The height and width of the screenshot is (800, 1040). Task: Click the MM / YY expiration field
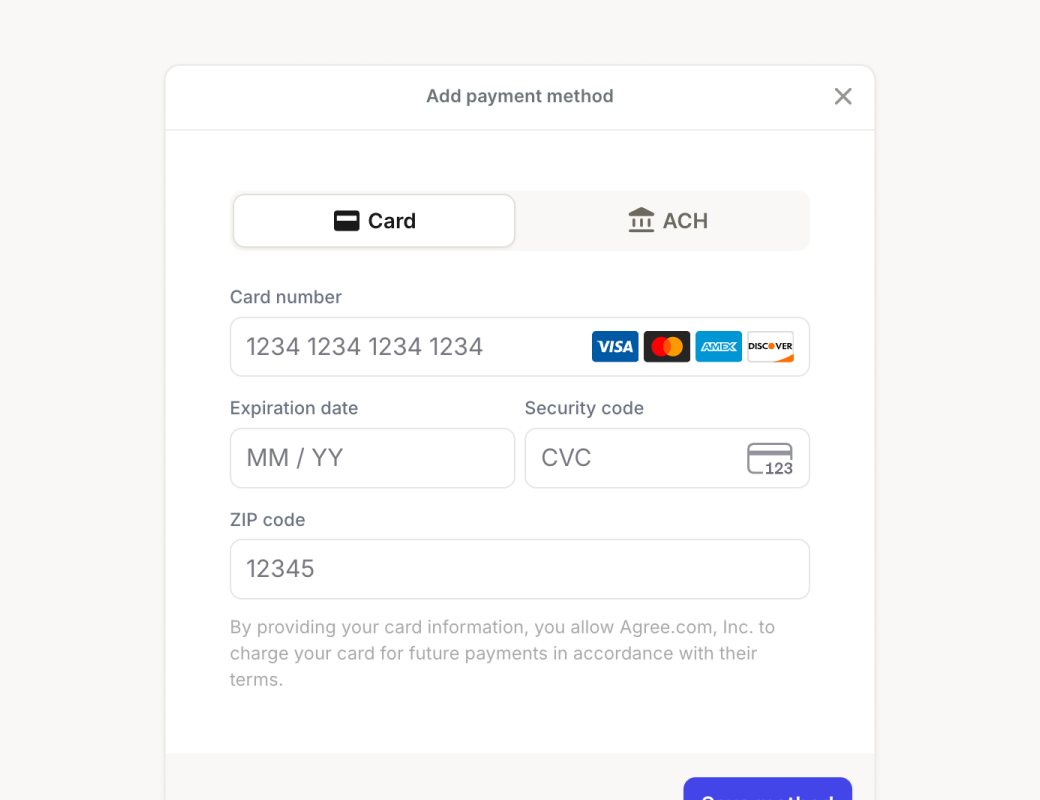click(x=372, y=458)
